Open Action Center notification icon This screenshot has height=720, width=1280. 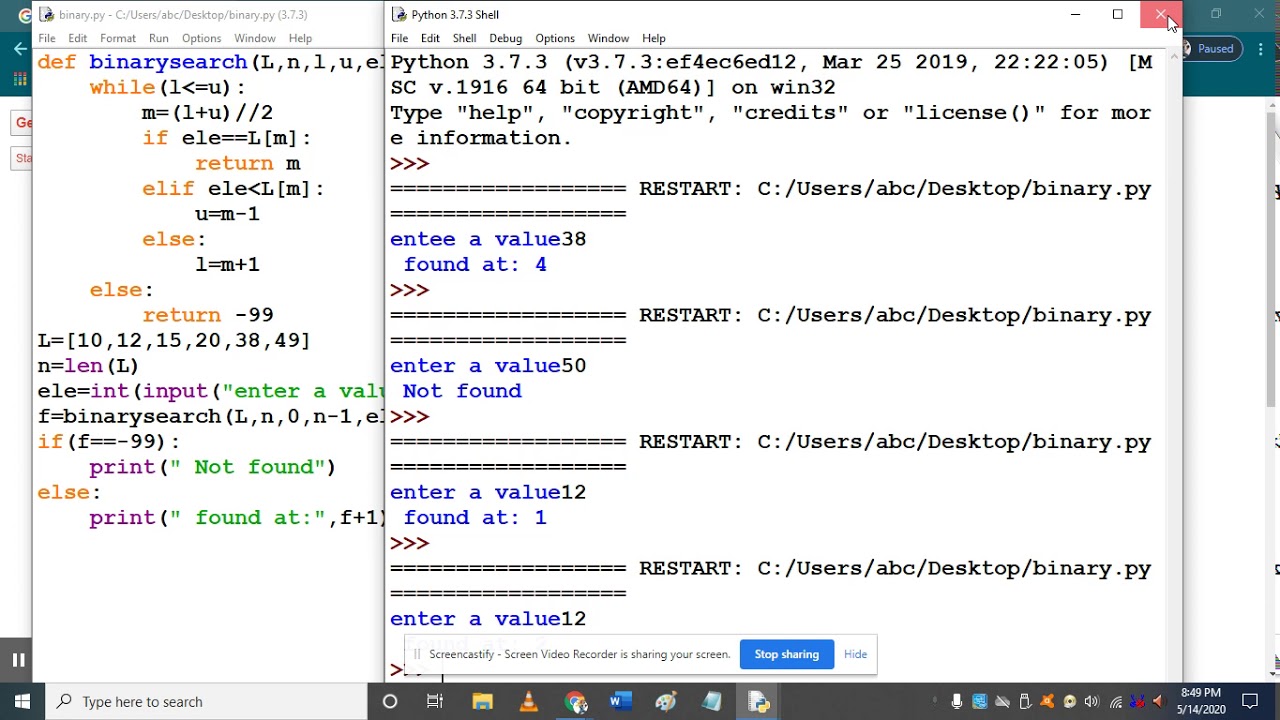(1250, 701)
